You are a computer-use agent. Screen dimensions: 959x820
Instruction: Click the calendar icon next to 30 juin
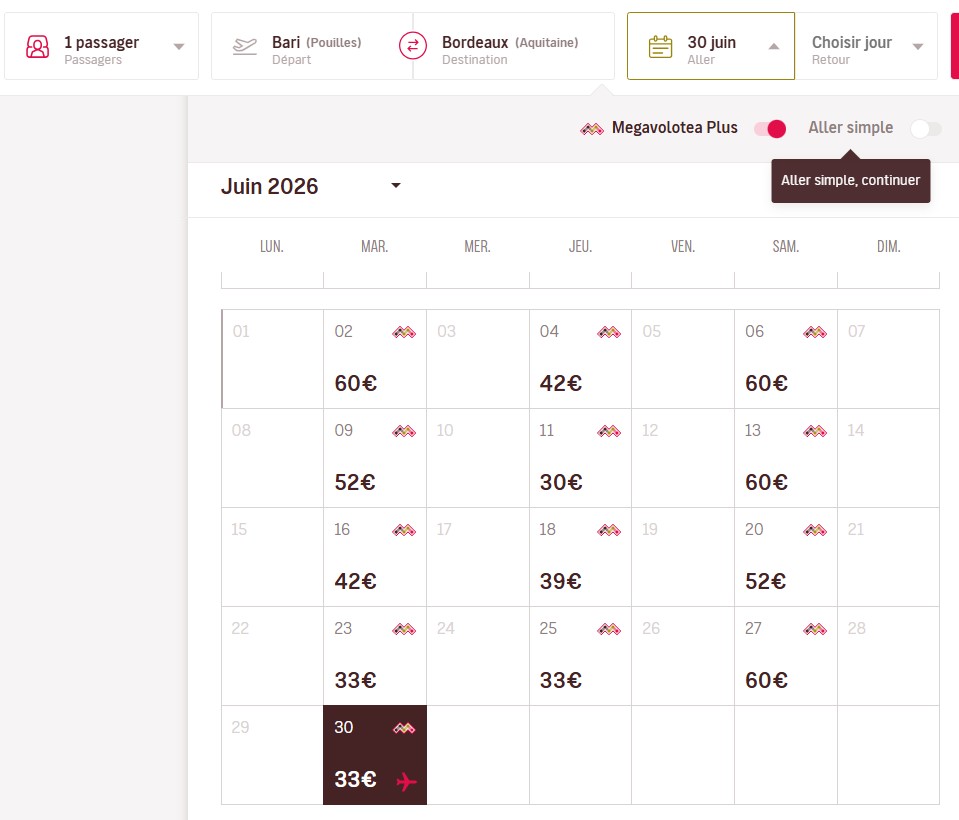tap(660, 46)
